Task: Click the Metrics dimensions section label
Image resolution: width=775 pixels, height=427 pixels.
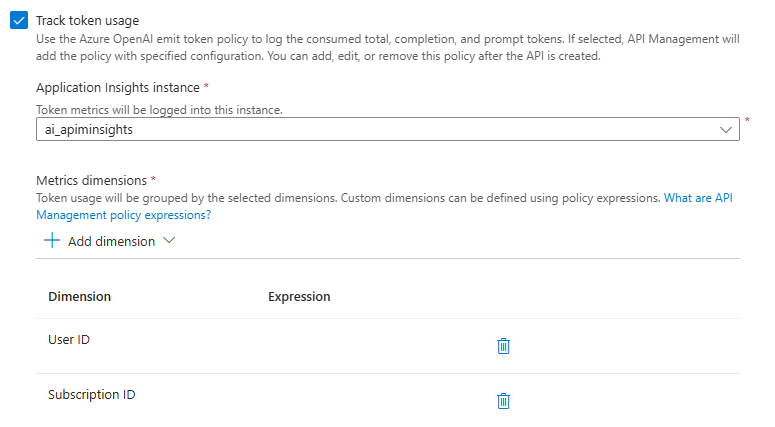Action: [x=91, y=180]
